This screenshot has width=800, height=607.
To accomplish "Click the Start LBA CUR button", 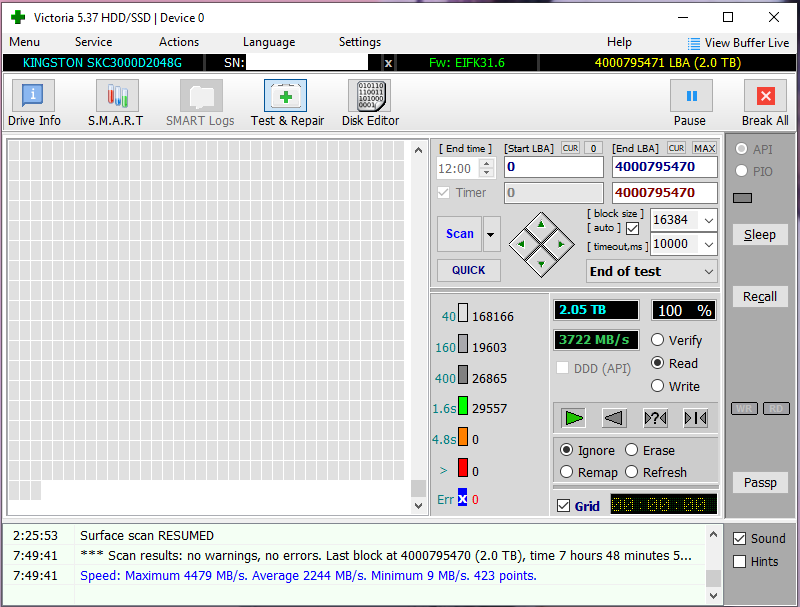I will point(570,148).
